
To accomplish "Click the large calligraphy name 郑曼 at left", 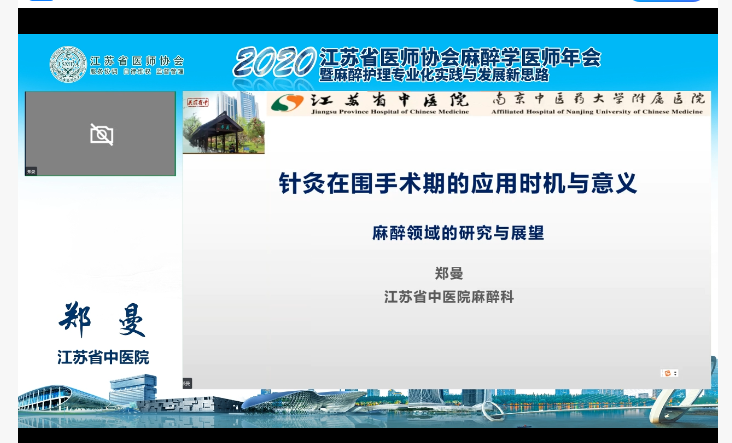I will (102, 319).
